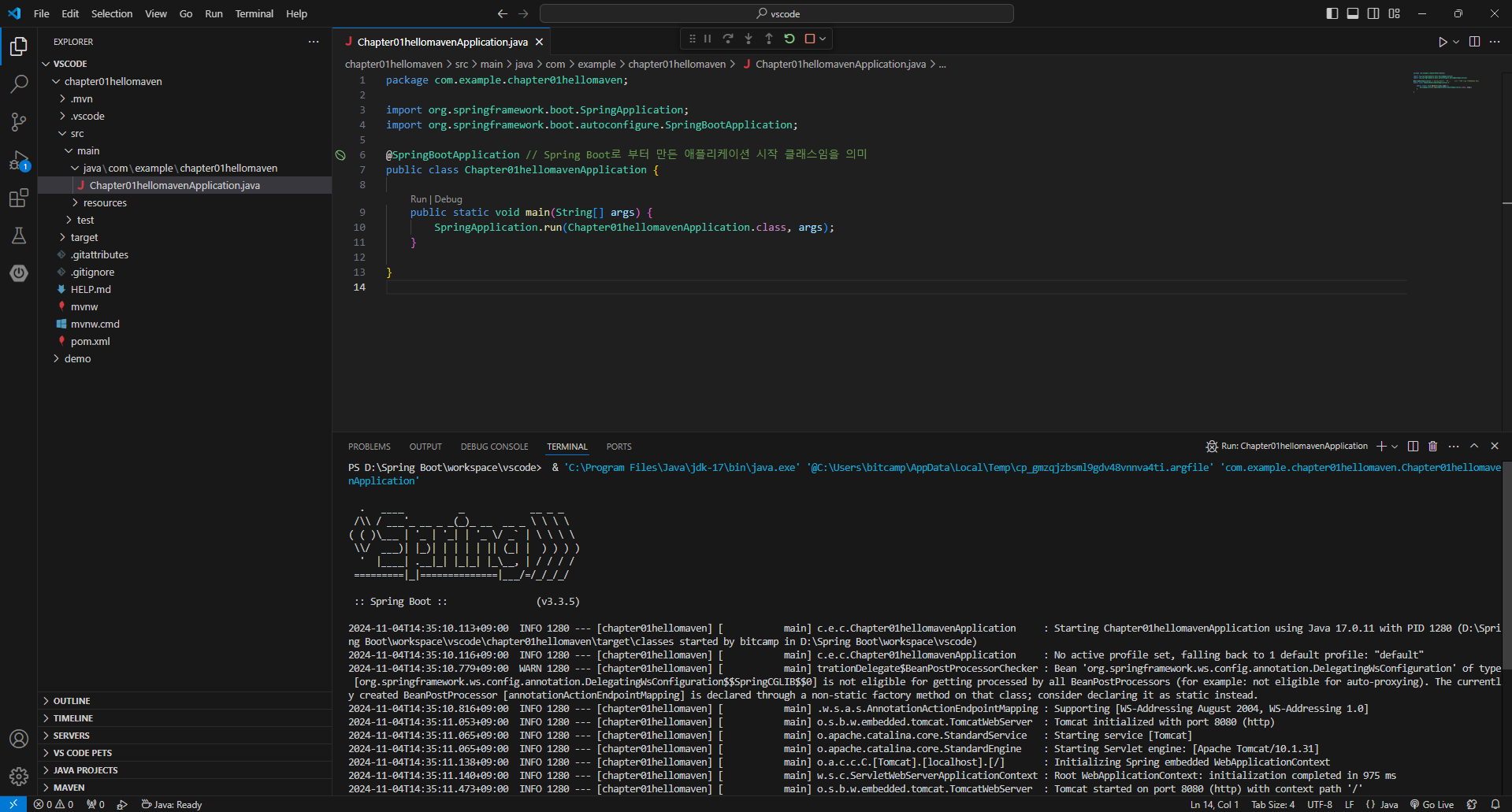This screenshot has width=1512, height=812.
Task: Open editor More Actions ellipsis
Action: (1495, 42)
